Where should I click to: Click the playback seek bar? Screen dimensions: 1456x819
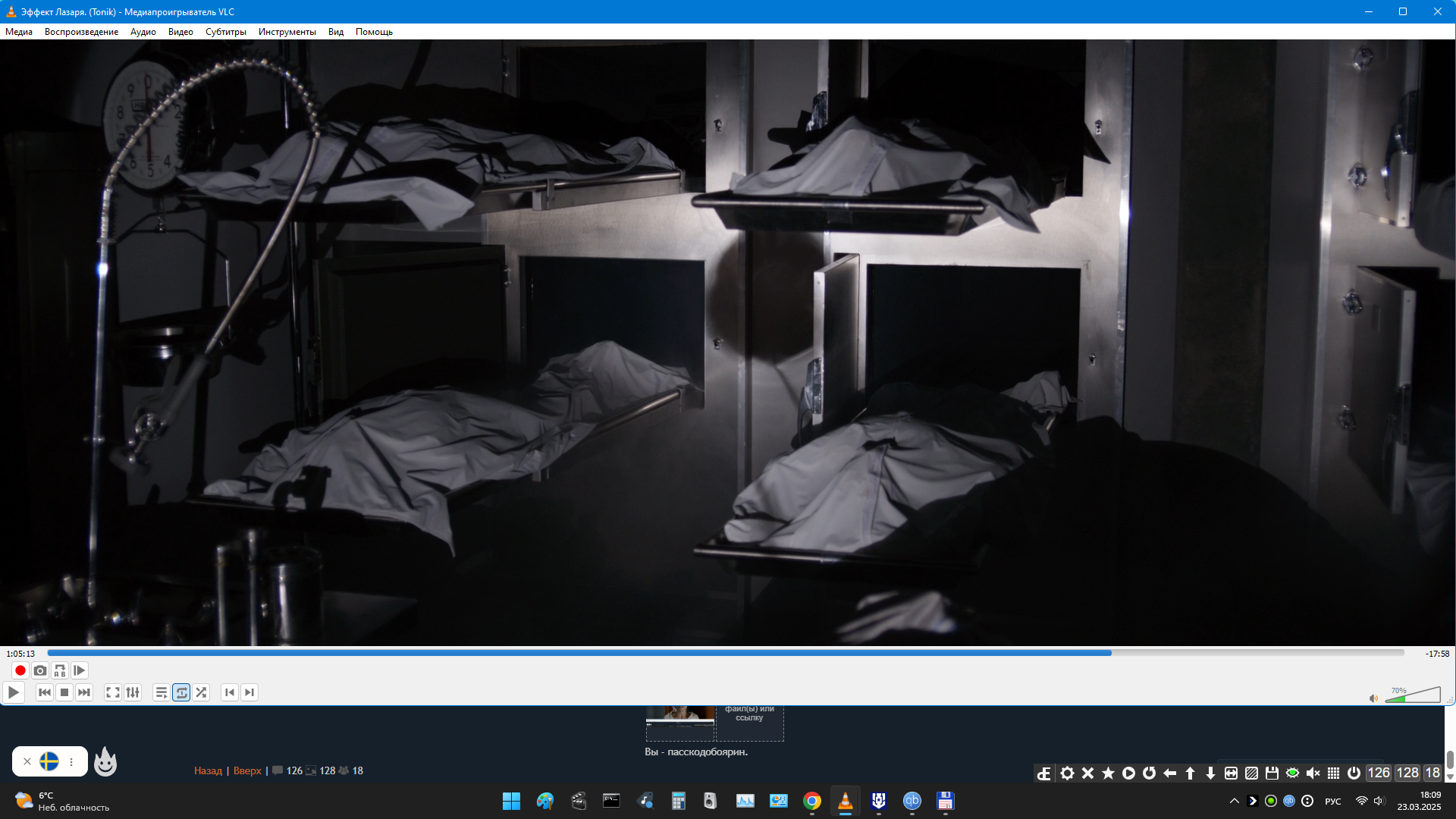[x=726, y=653]
